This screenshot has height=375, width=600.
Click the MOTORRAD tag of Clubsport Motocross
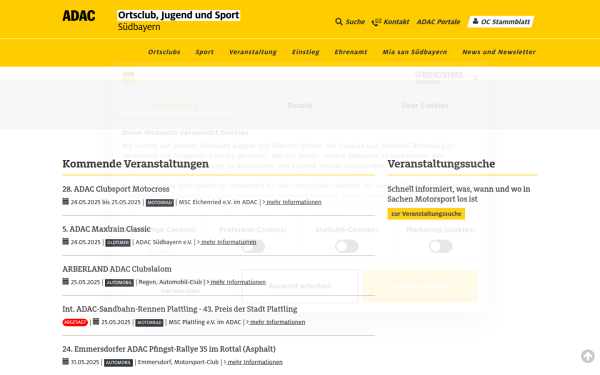tap(160, 203)
